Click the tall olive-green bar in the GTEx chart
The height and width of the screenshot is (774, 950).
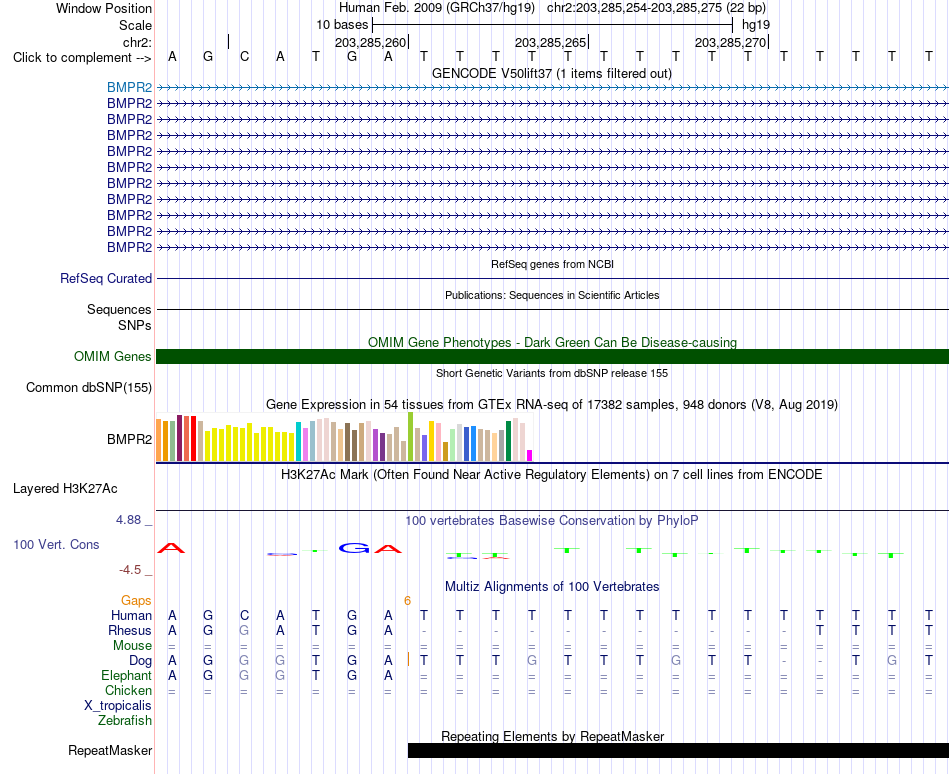[411, 437]
